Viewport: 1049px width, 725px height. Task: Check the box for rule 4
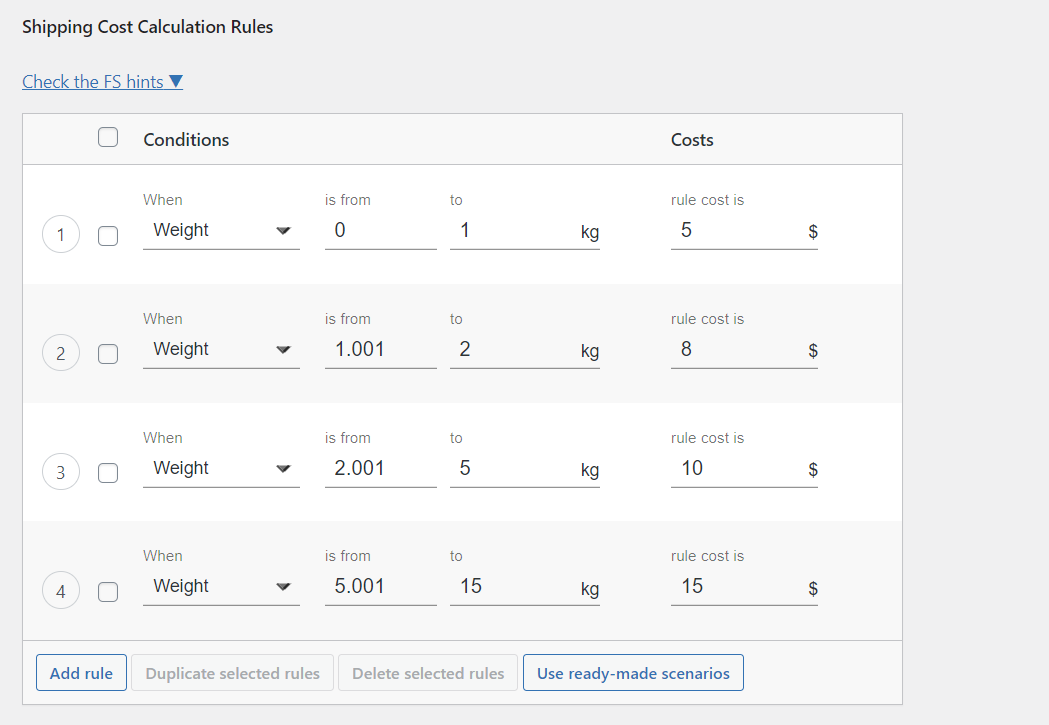point(108,592)
